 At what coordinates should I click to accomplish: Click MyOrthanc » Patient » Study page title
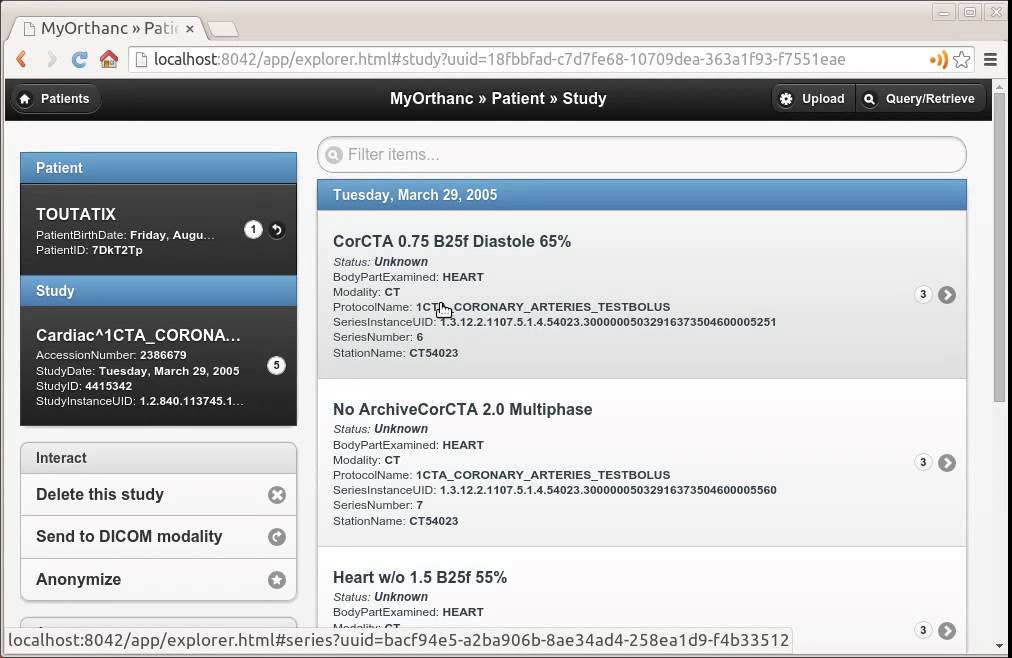498,99
